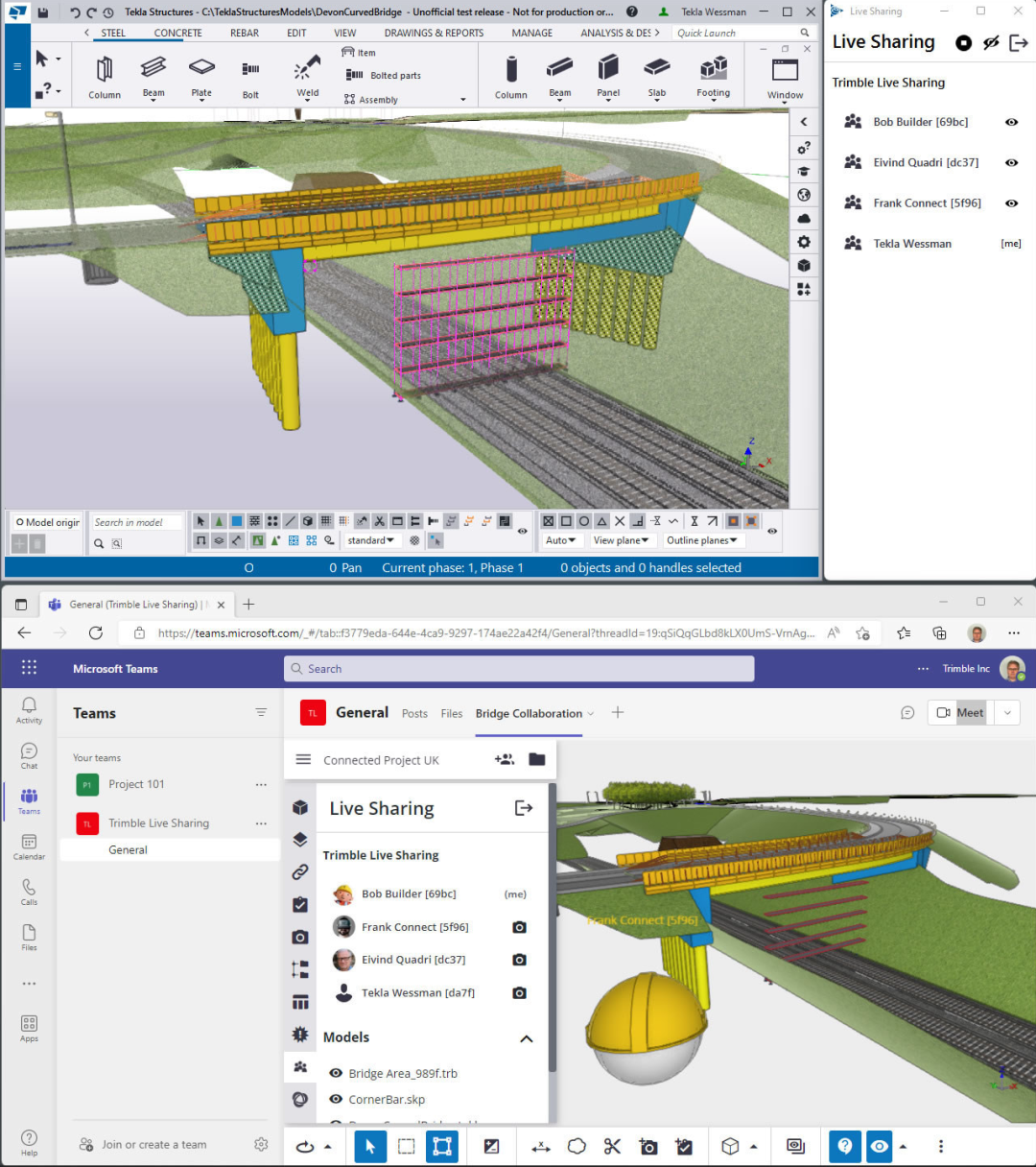Image resolution: width=1036 pixels, height=1167 pixels.
Task: Switch to the CONCRETE ribbon tab
Action: point(178,33)
